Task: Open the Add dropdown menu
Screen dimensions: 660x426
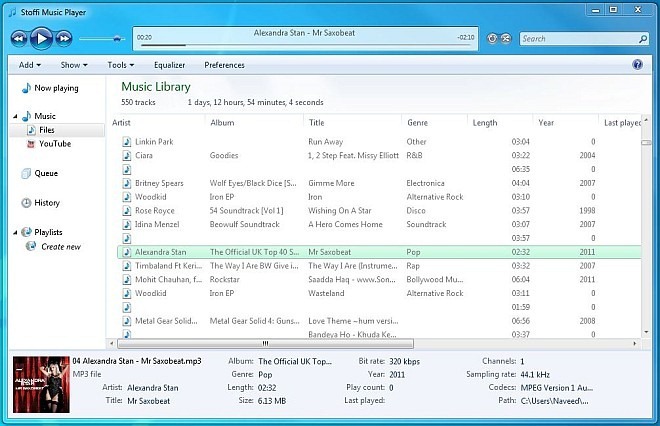Action: (x=30, y=65)
